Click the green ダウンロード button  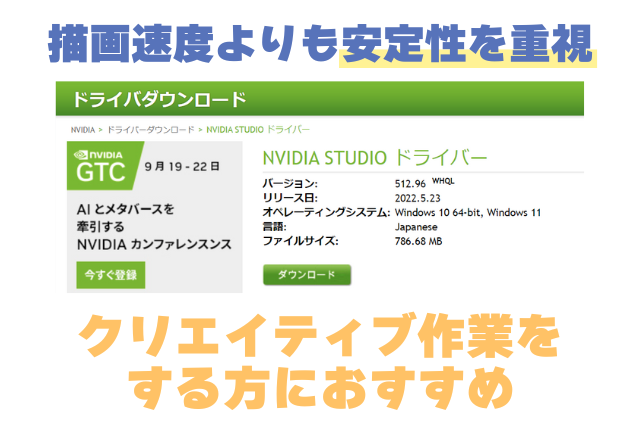[x=307, y=275]
